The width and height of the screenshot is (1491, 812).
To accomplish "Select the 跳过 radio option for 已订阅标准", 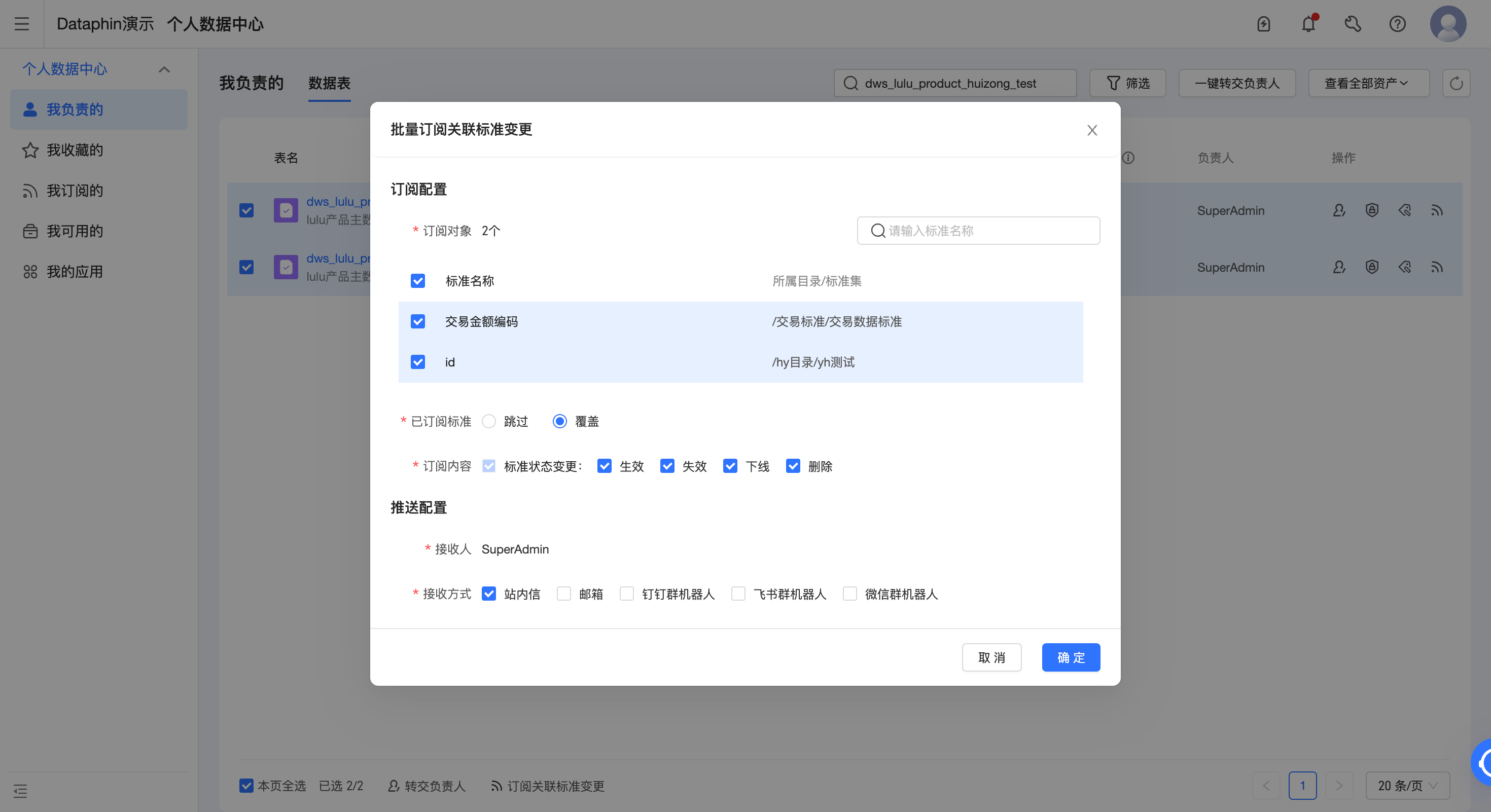I will coord(489,421).
